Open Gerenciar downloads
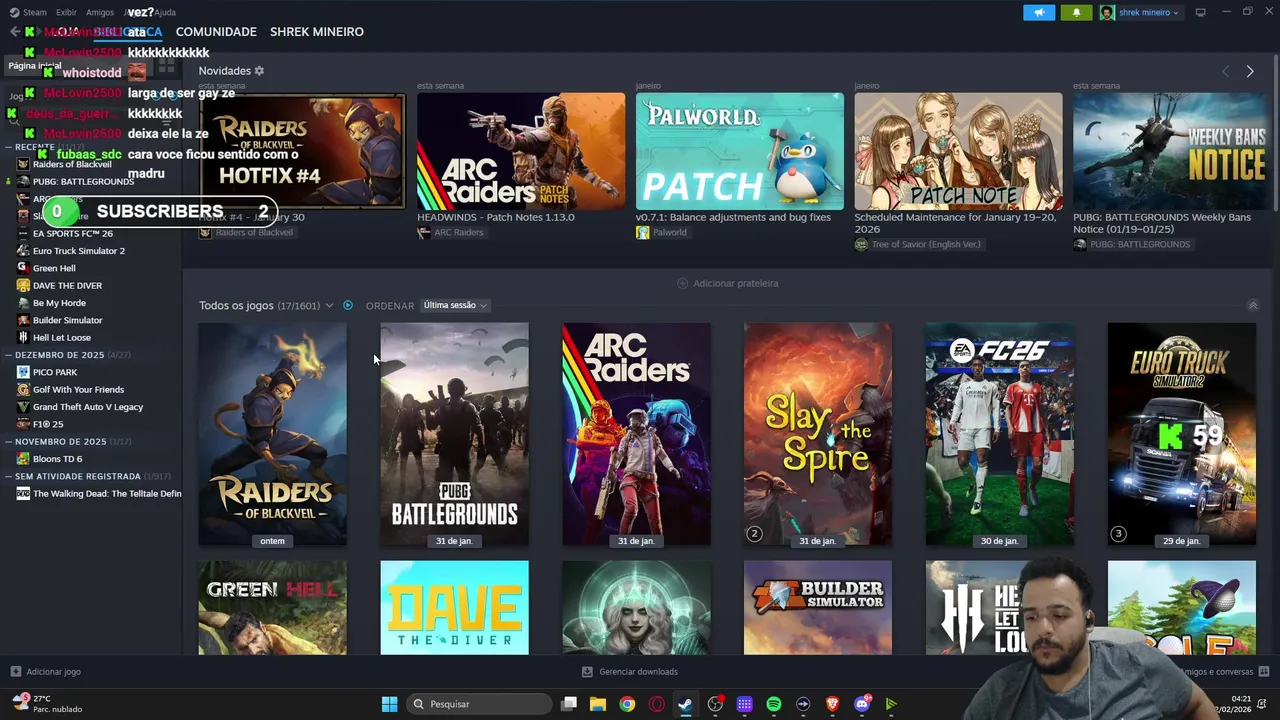Viewport: 1280px width, 720px height. (x=630, y=672)
